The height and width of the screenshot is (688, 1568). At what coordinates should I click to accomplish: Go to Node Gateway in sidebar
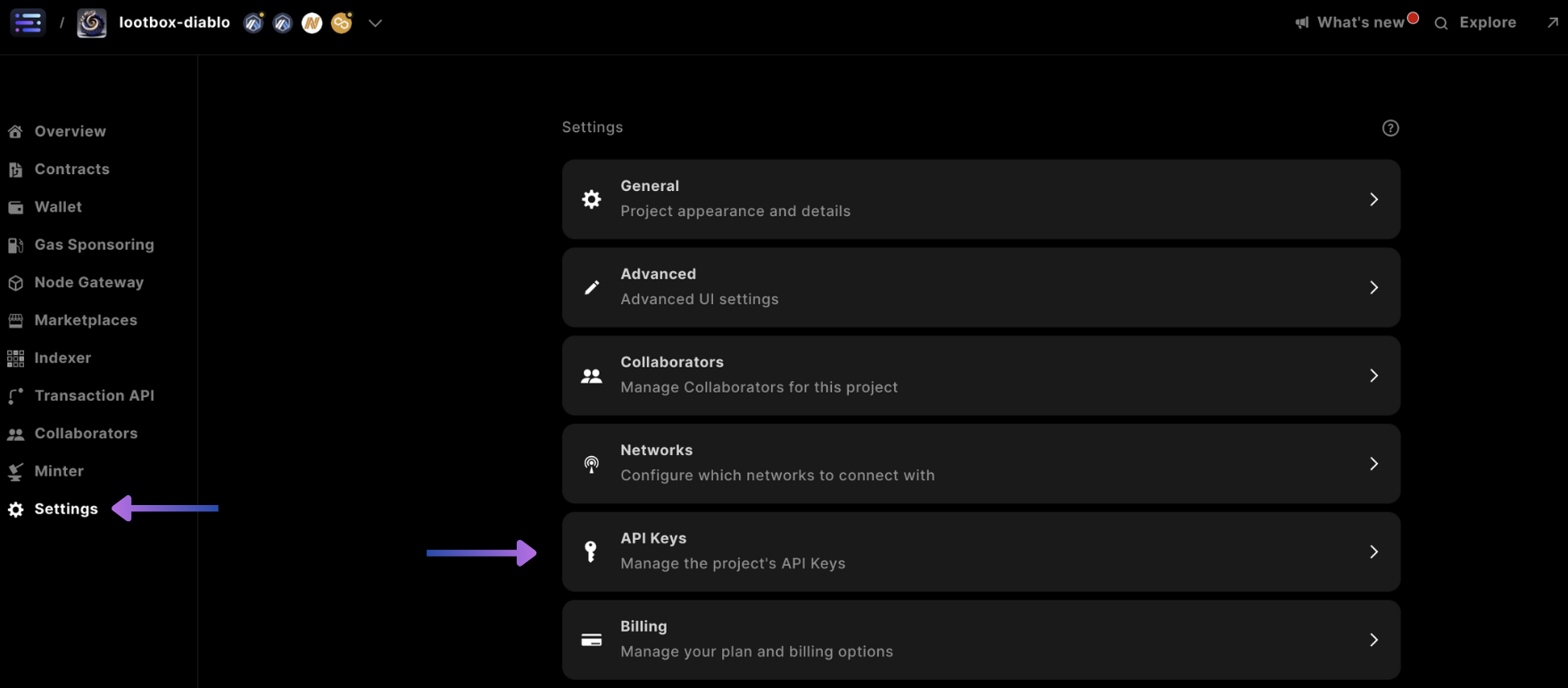click(x=88, y=282)
